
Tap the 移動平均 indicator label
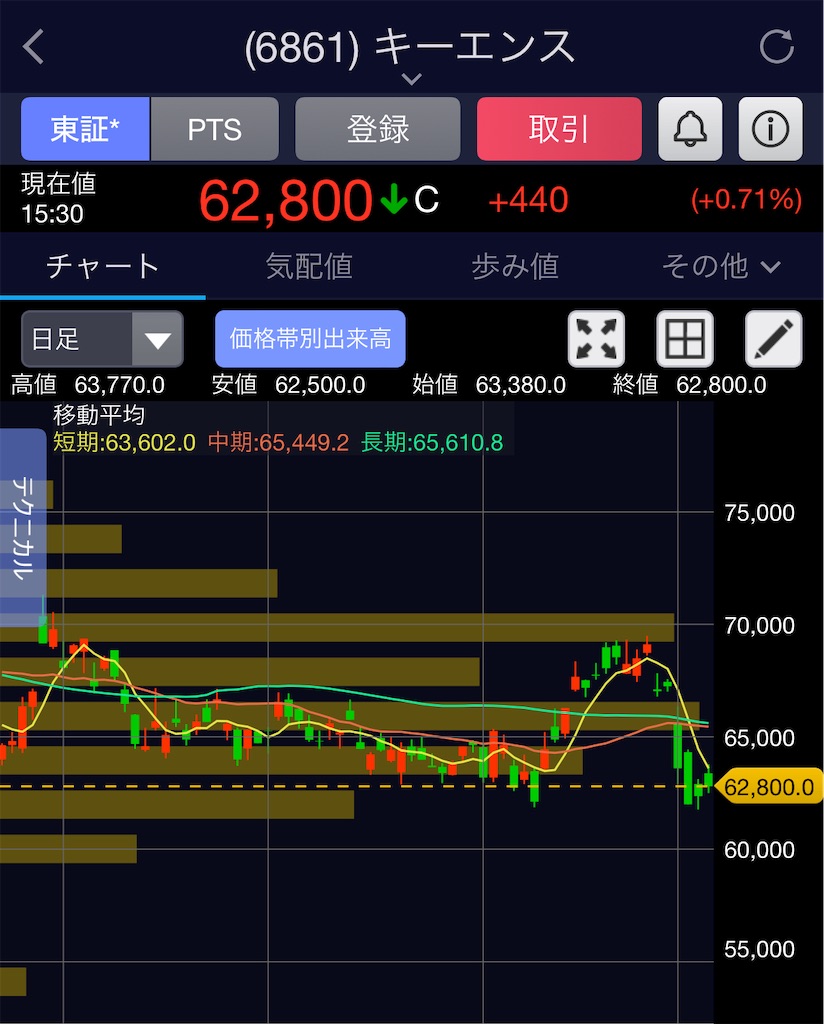point(99,415)
